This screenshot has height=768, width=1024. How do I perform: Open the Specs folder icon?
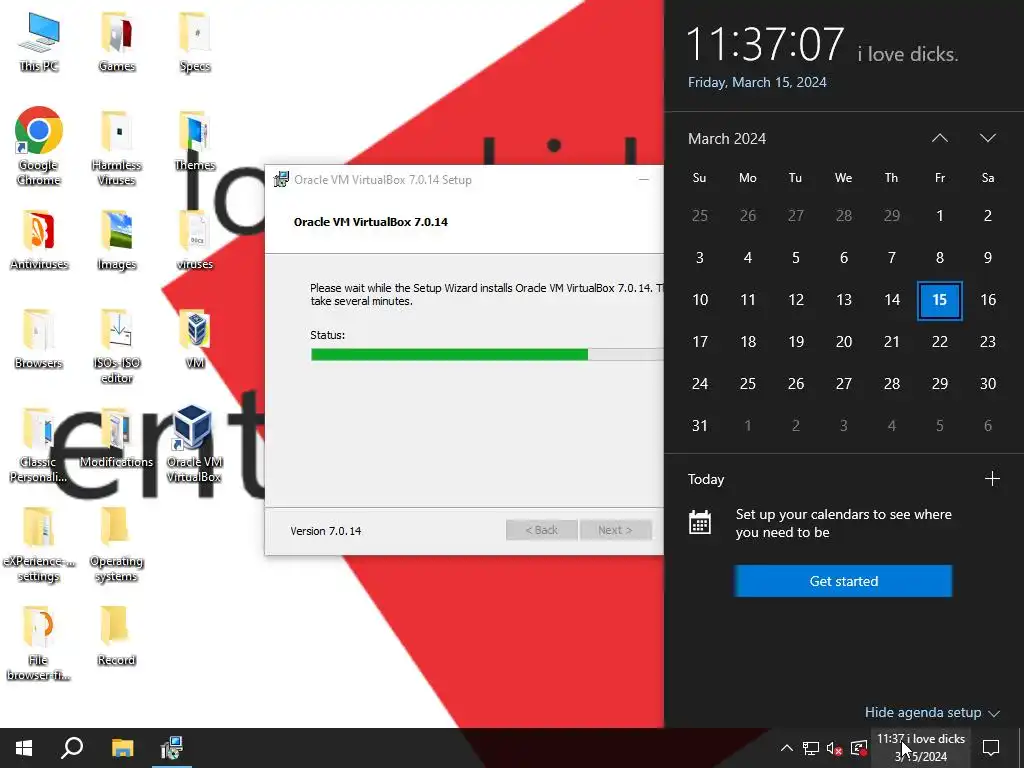195,41
